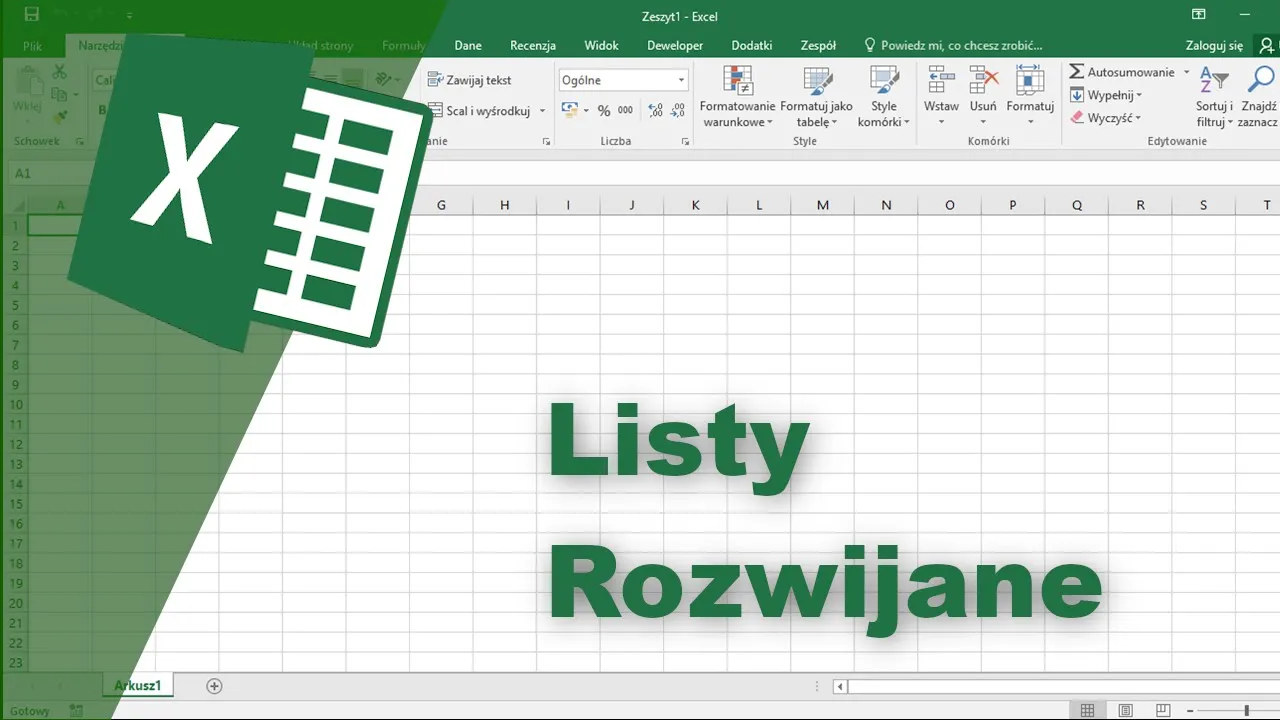Click the Style komórki icon

click(883, 81)
